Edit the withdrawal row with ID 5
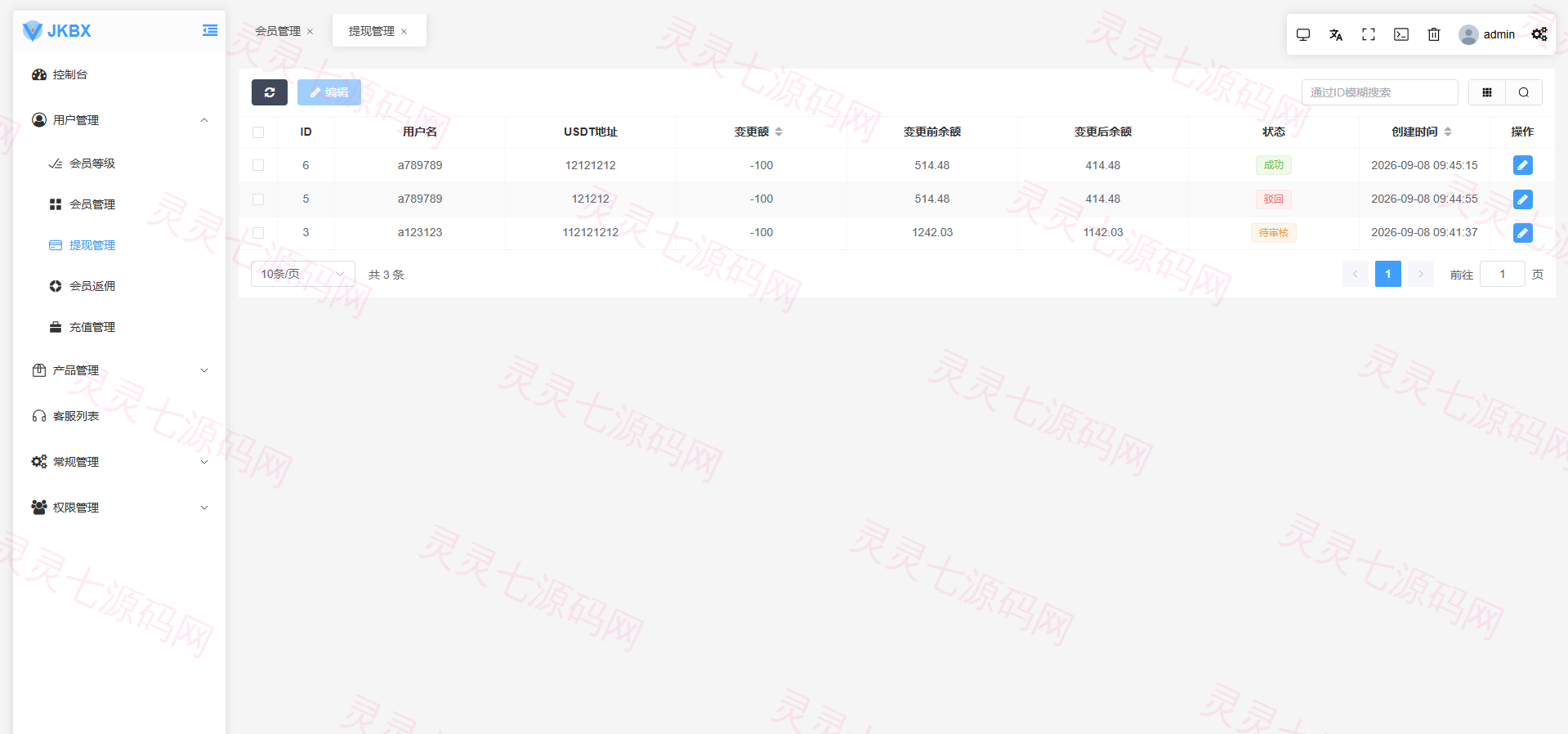The image size is (1568, 734). point(1523,199)
